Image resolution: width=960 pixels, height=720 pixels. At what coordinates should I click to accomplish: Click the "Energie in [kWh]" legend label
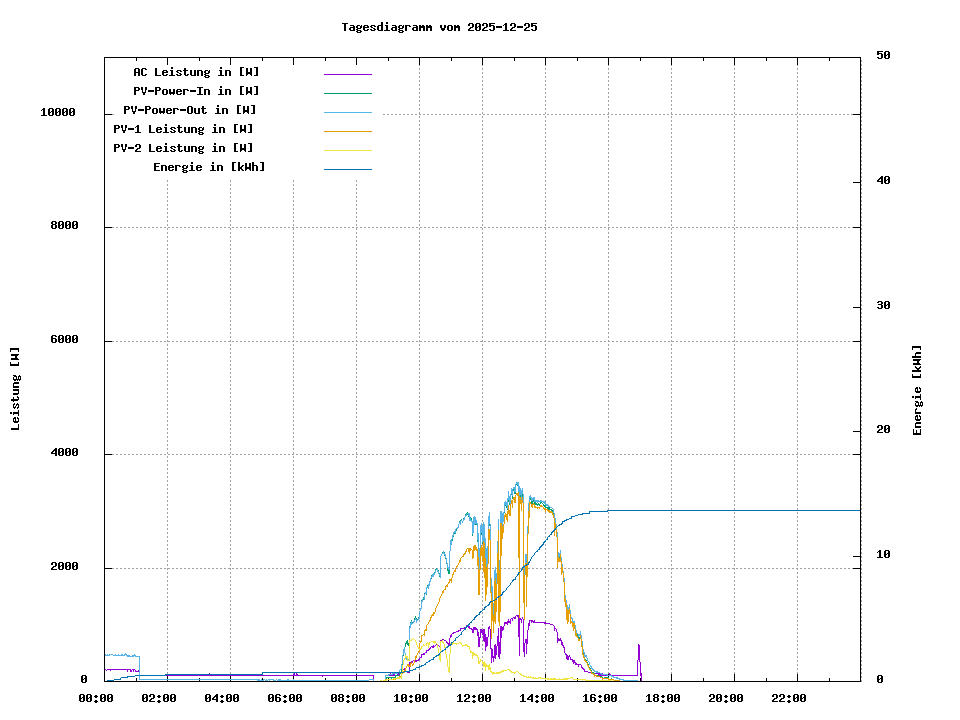[209, 167]
